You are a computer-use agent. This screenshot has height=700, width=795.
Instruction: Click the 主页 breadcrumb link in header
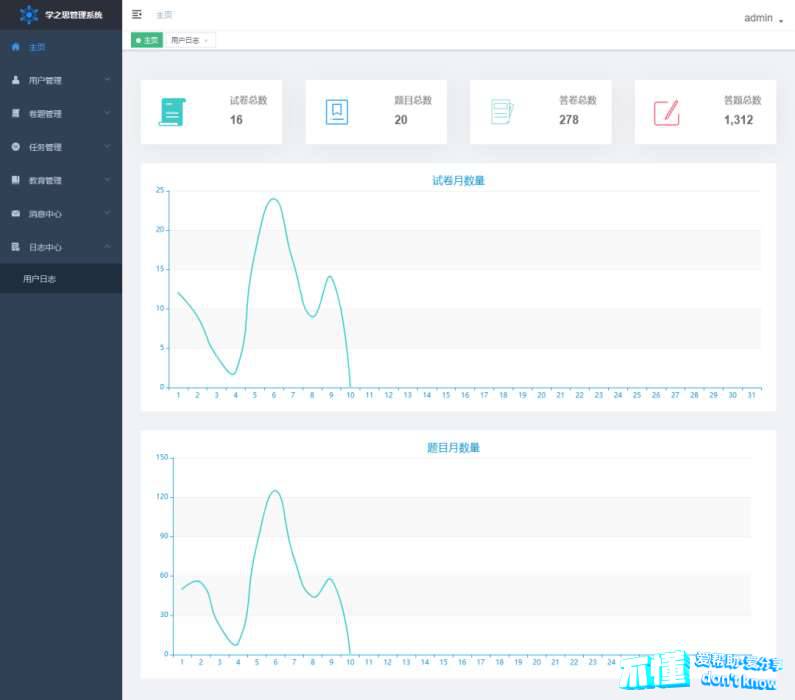tap(164, 15)
